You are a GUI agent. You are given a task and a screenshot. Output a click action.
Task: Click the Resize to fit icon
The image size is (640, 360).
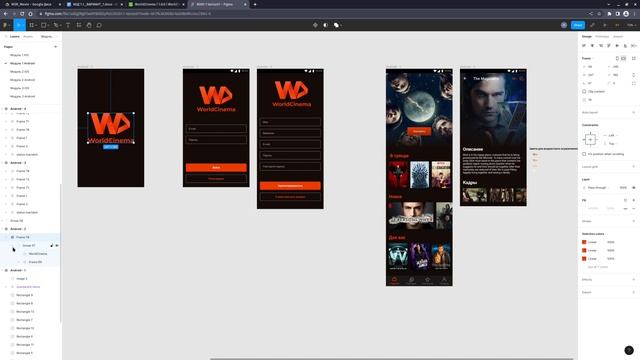[633, 58]
